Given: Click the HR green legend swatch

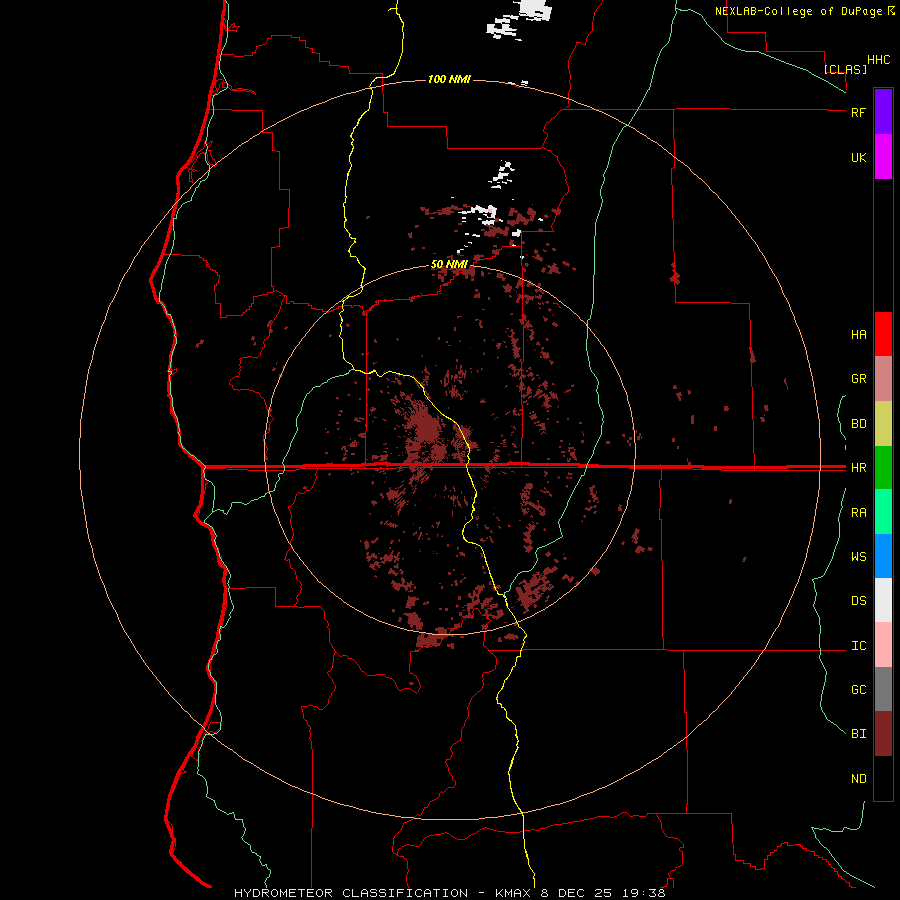Looking at the screenshot, I should click(x=883, y=468).
